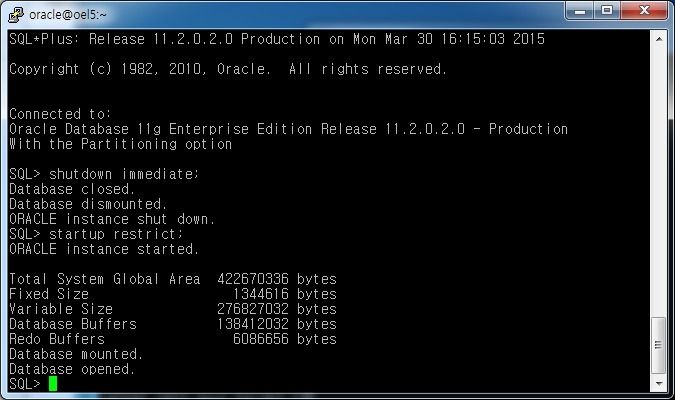Click the 'Database mounted.' line
The height and width of the screenshot is (400, 675).
tap(76, 354)
